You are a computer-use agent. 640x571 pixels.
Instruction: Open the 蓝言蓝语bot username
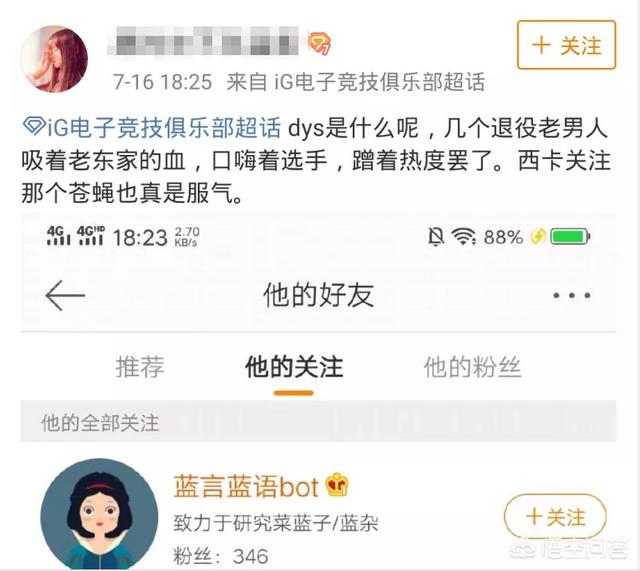tap(246, 487)
